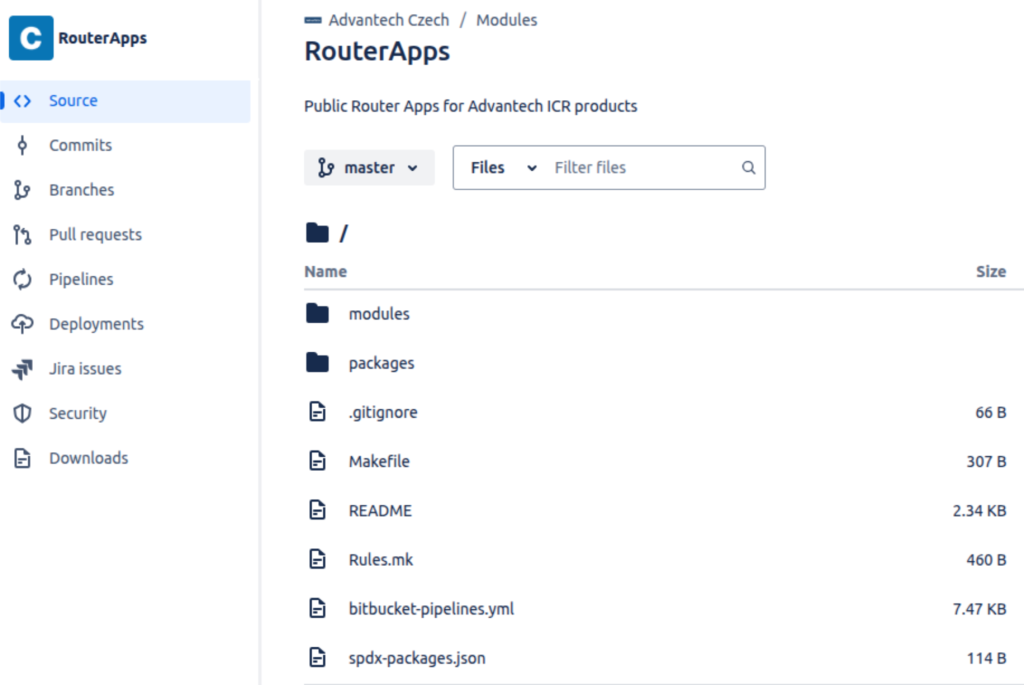This screenshot has width=1024, height=685.
Task: Click the search magnifier in Filter files
Action: 748,168
